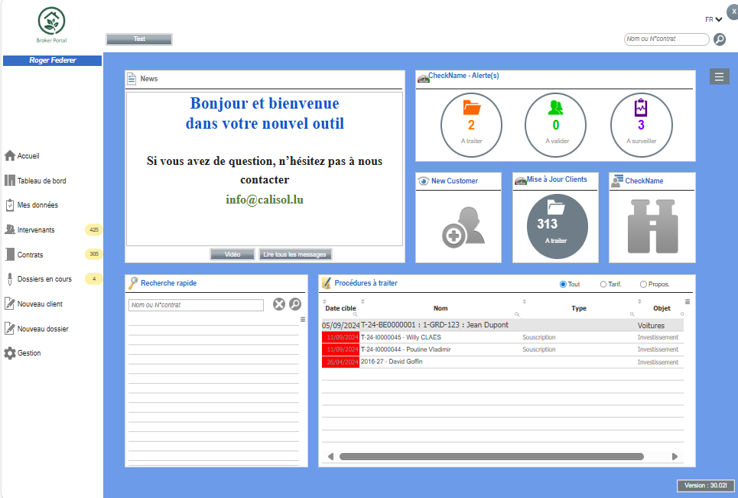The image size is (738, 498).
Task: Go to Tableau de bord in sidebar
Action: coord(41,181)
